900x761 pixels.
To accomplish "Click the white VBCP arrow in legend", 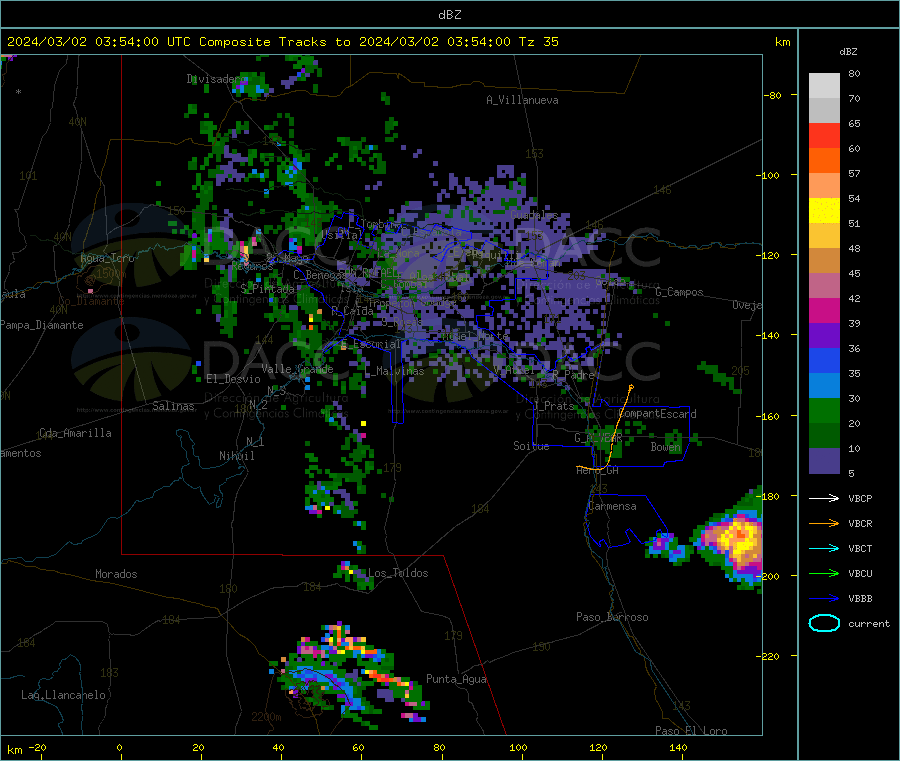I will (824, 498).
